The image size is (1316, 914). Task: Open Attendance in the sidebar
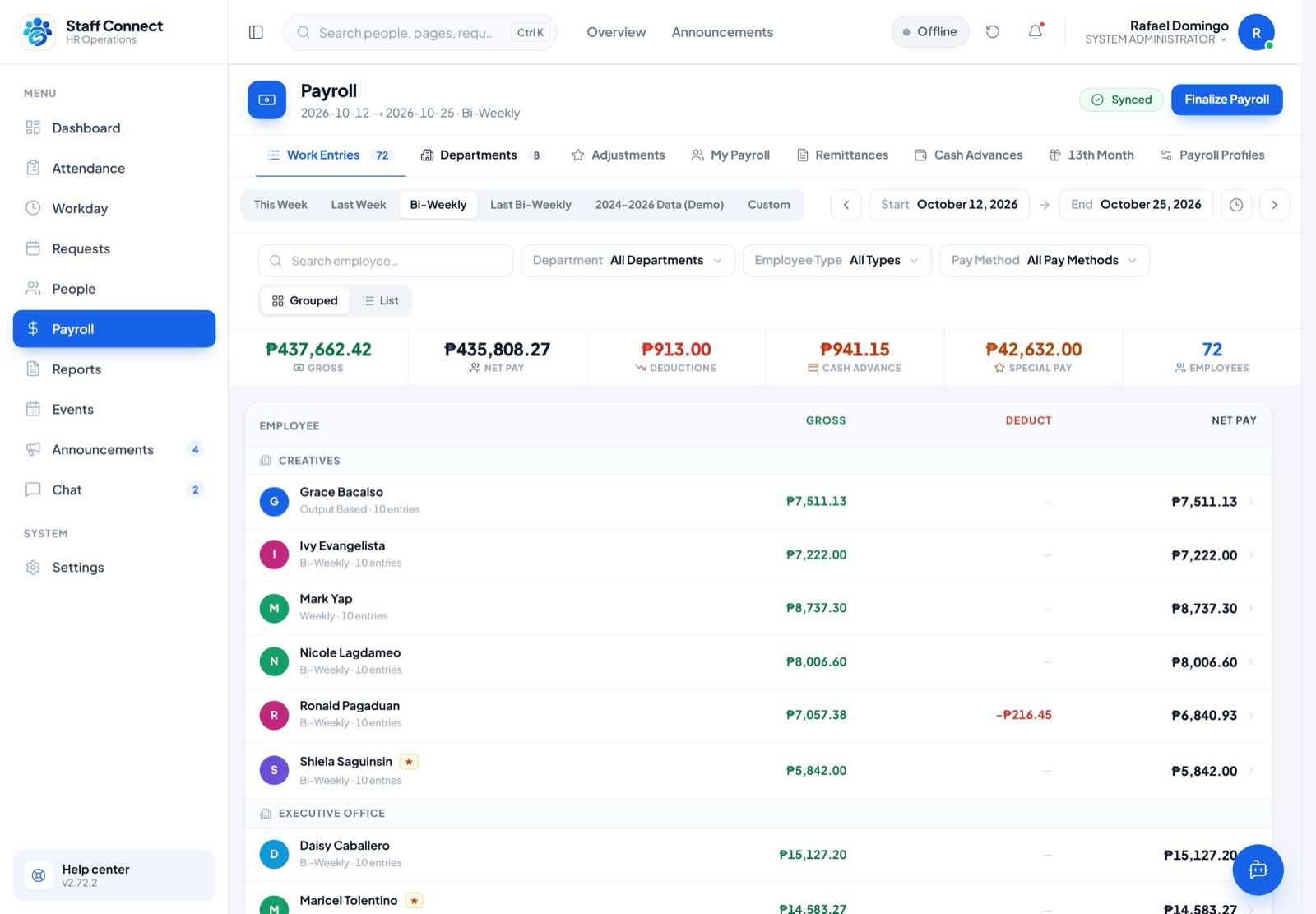coord(114,168)
